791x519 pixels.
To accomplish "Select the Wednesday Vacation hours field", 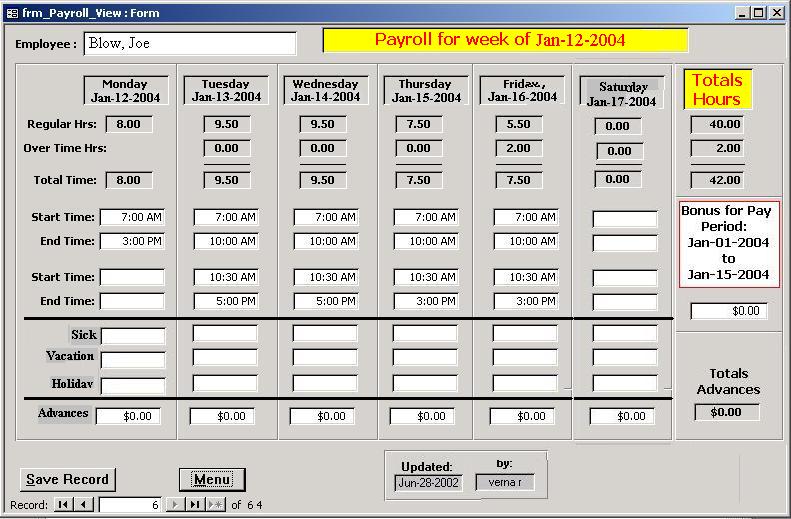I will pos(324,357).
